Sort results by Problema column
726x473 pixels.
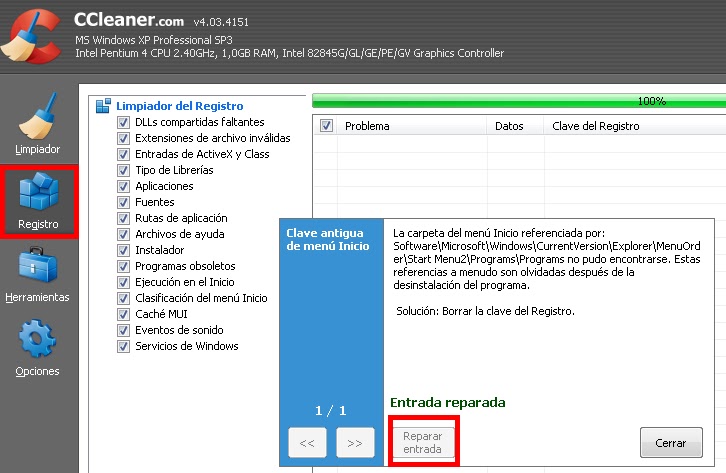413,126
